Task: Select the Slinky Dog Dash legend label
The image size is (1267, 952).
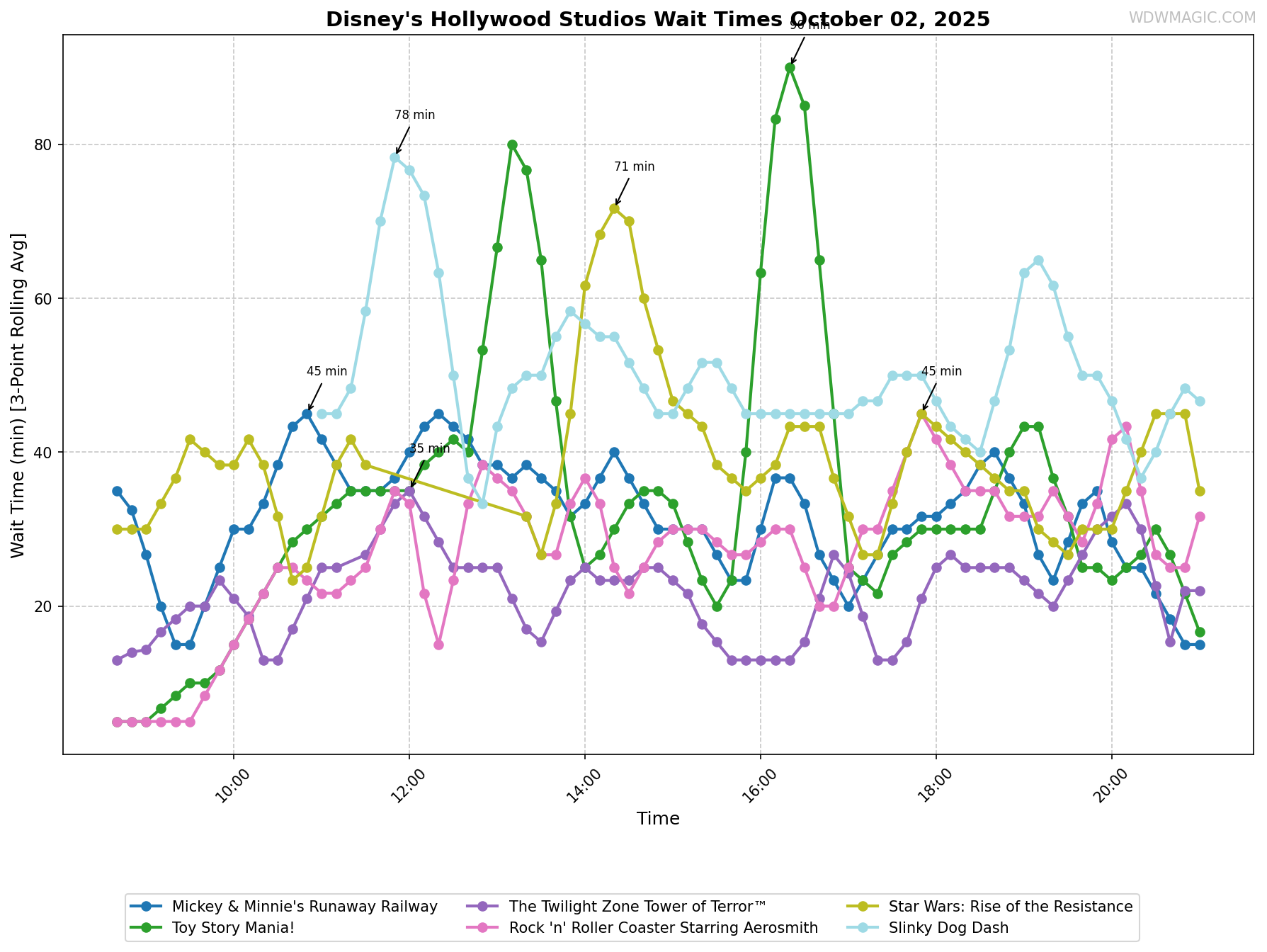Action: click(948, 927)
